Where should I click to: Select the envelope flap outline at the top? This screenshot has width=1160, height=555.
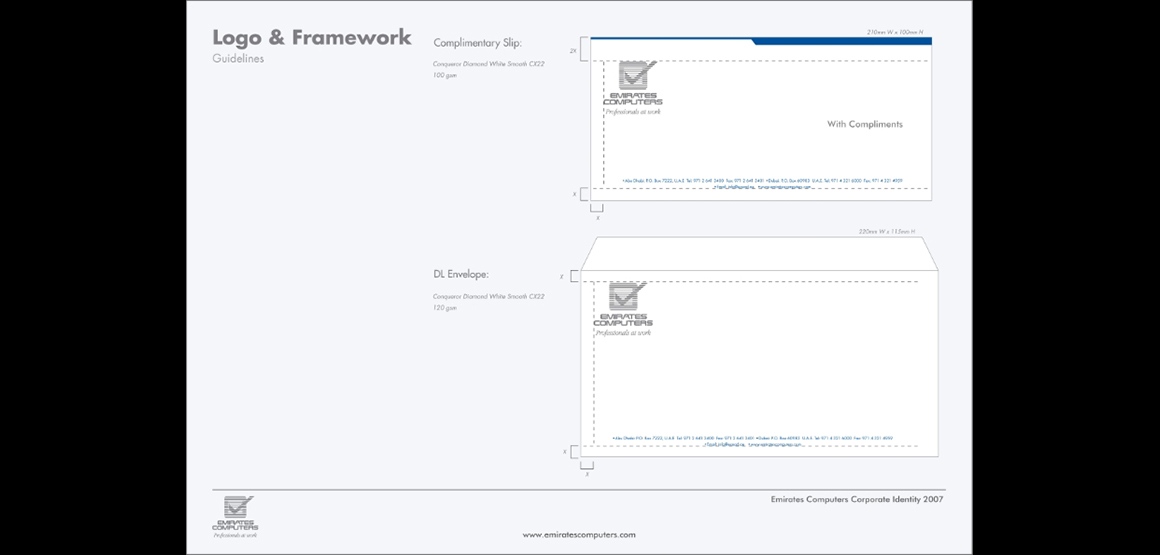tap(760, 253)
